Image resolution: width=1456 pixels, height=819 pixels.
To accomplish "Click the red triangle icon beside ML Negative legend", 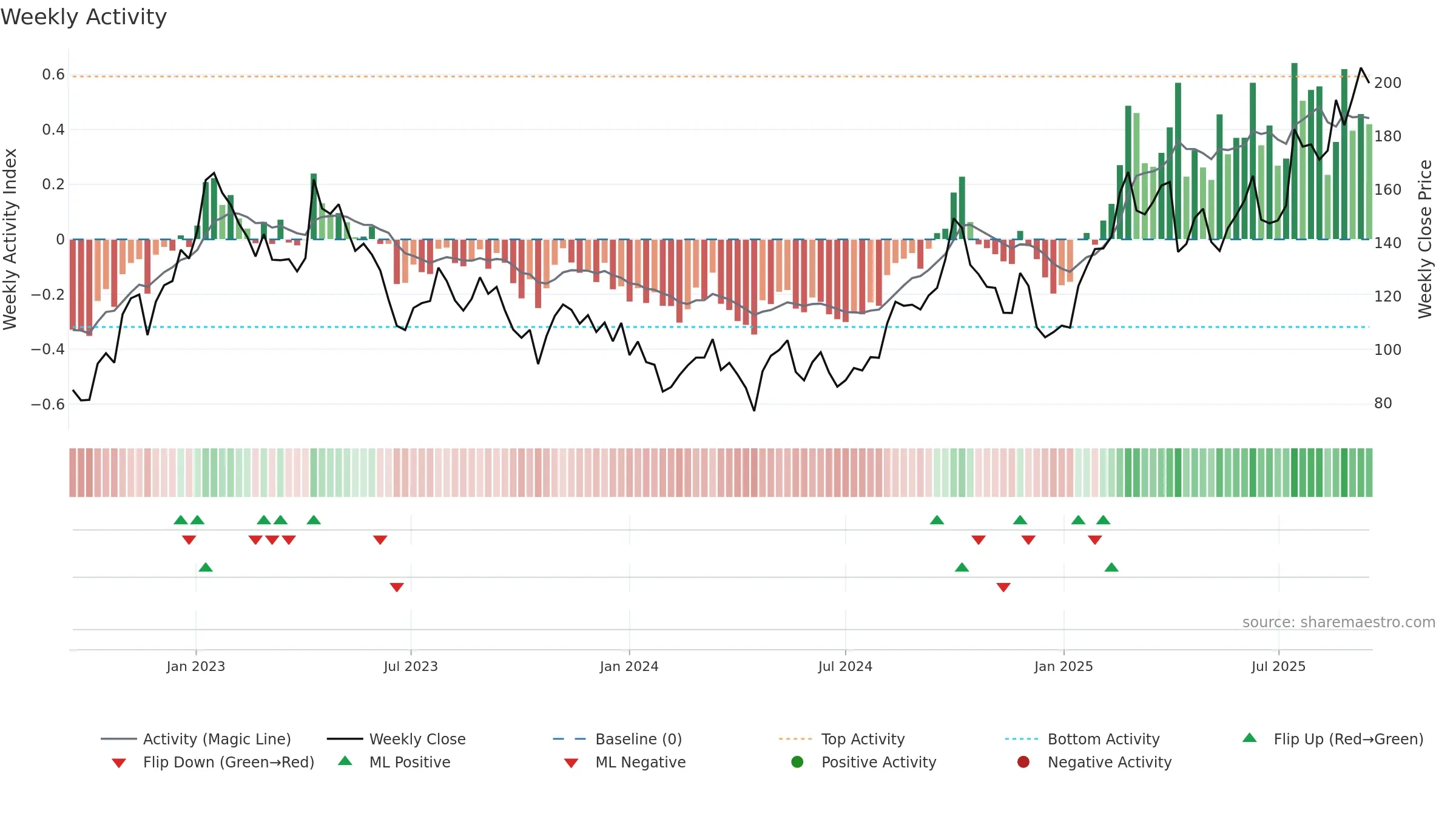I will tap(571, 763).
